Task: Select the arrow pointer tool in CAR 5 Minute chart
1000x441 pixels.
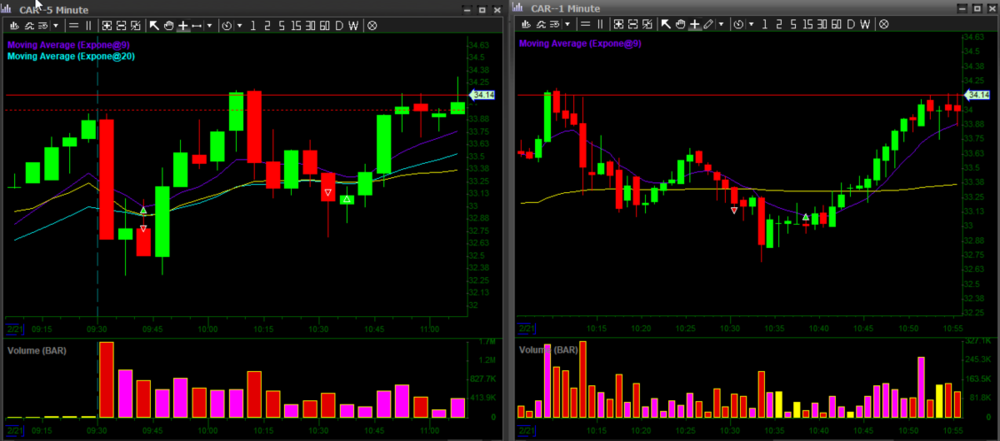Action: coord(154,25)
